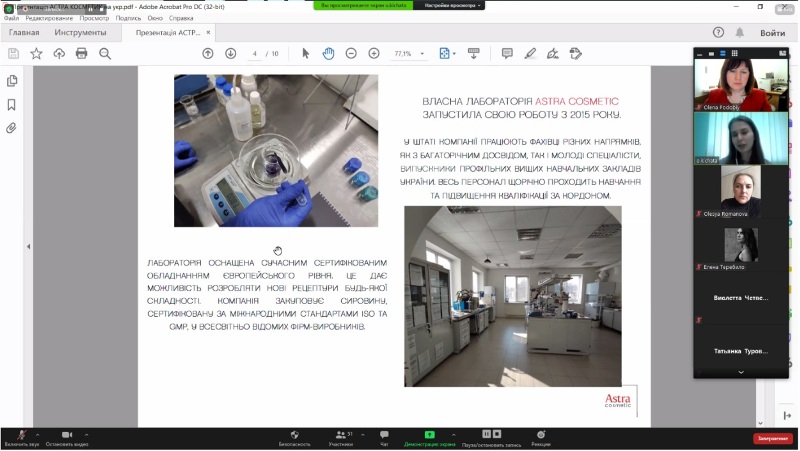Pause the Zoom recording
The width and height of the screenshot is (800, 451).
[485, 434]
